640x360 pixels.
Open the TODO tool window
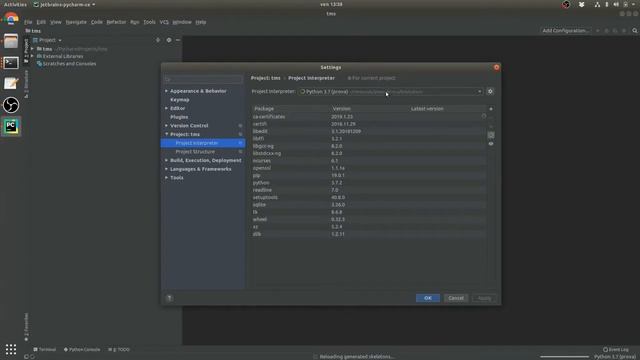(x=119, y=349)
